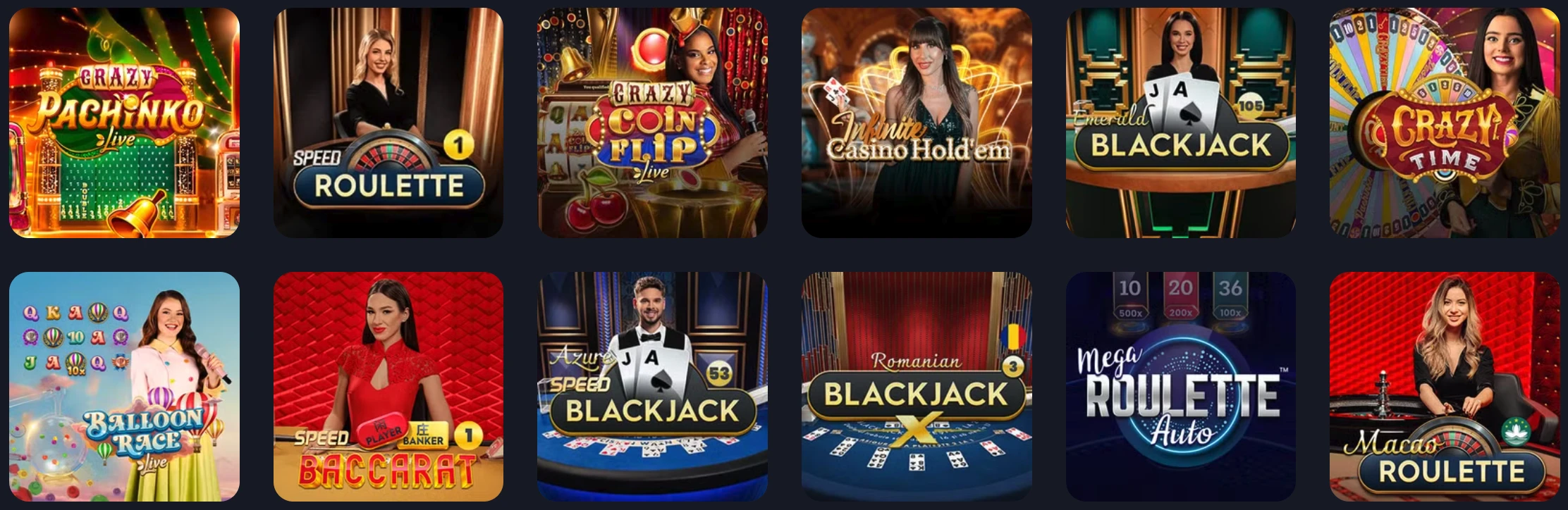Viewport: 1568px width, 510px height.
Task: Click the 53 badge on Azure Blackjack
Action: tap(719, 373)
